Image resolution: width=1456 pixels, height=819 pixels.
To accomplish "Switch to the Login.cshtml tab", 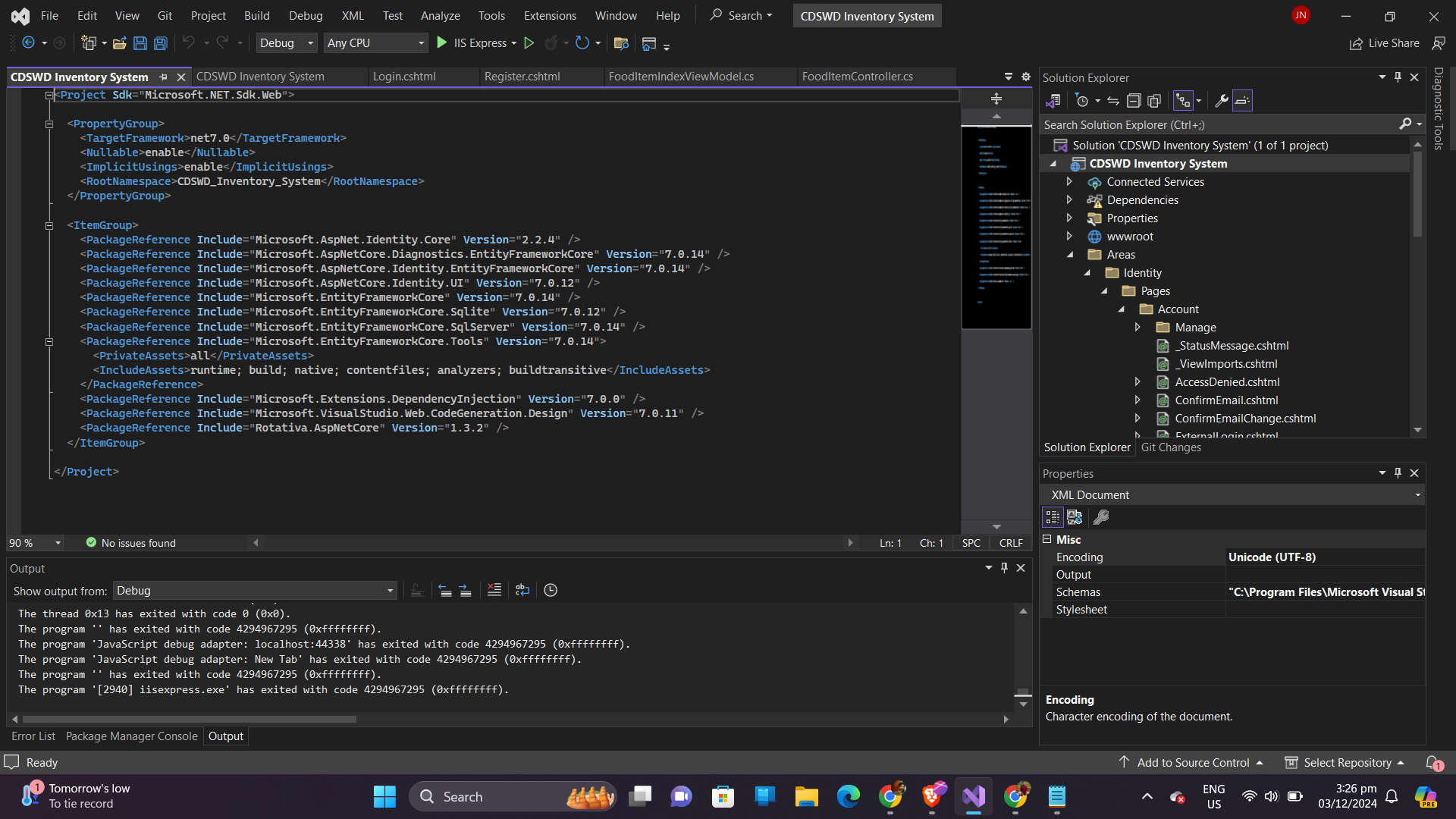I will click(x=404, y=77).
